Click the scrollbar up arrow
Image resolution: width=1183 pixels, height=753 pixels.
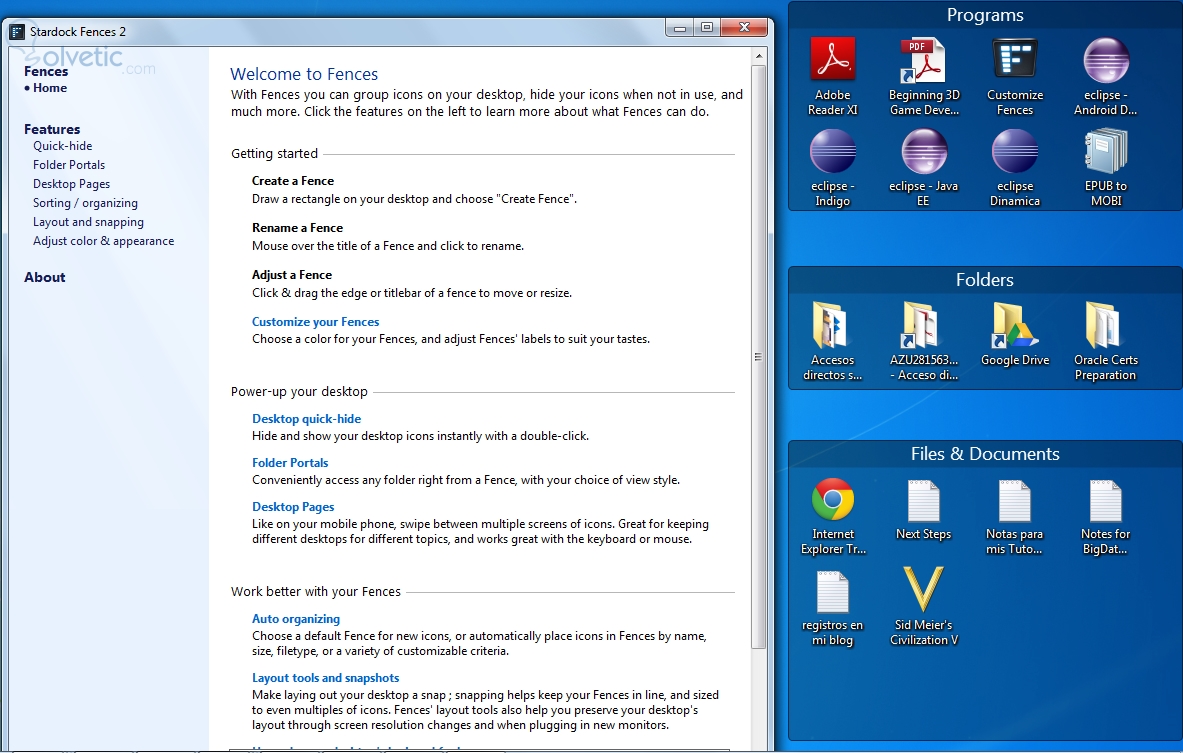tap(759, 56)
